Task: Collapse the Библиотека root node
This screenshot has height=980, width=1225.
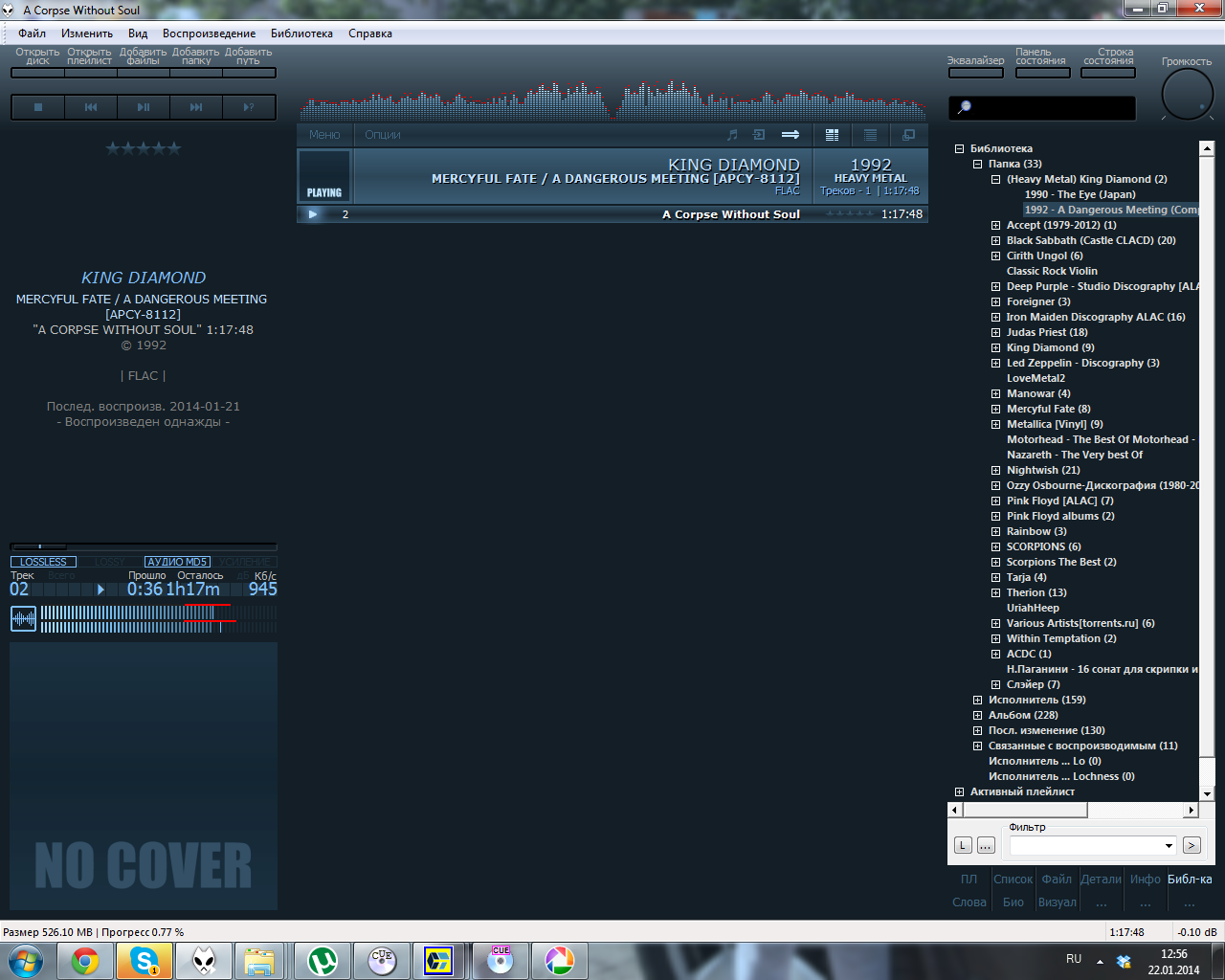Action: 959,148
